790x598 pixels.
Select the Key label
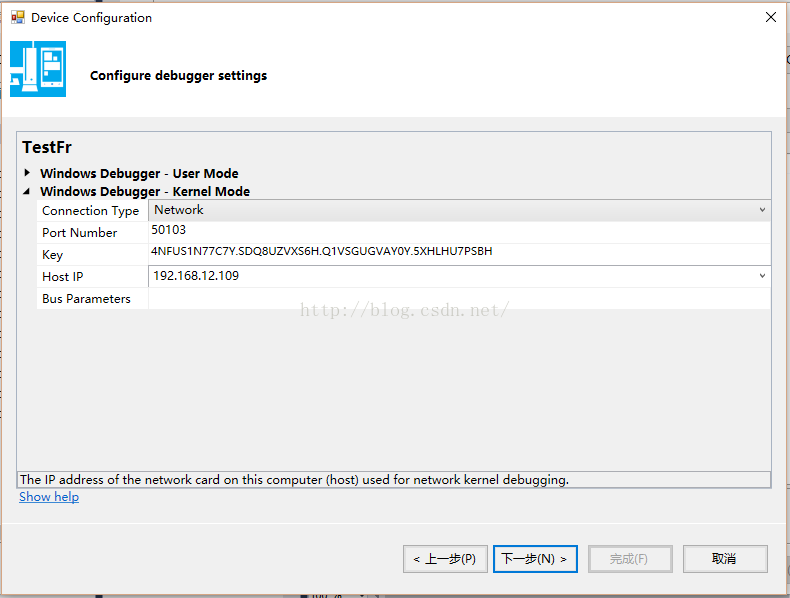click(52, 255)
